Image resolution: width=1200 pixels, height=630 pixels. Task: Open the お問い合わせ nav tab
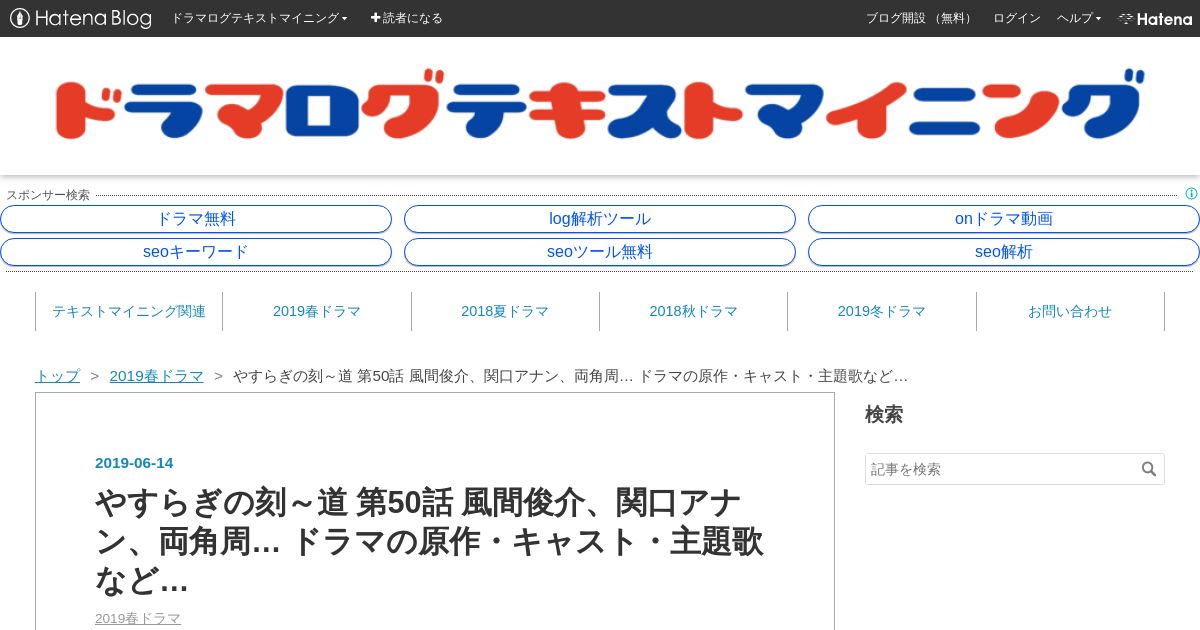[x=1070, y=311]
